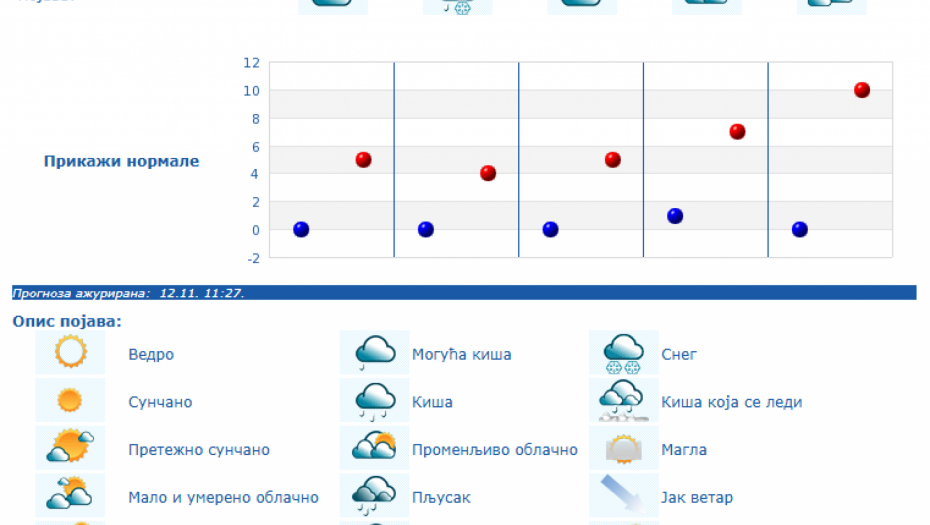930x525 pixels.
Task: Click the Пљусак shower icon
Action: [x=375, y=495]
